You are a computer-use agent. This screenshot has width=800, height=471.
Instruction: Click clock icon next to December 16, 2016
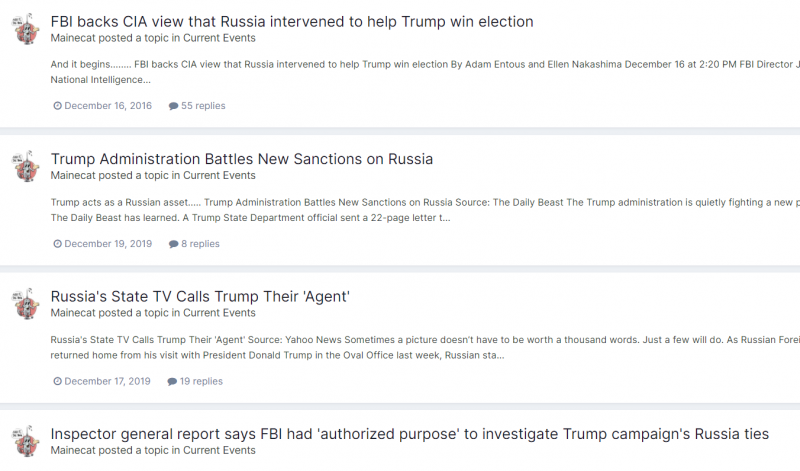point(58,106)
